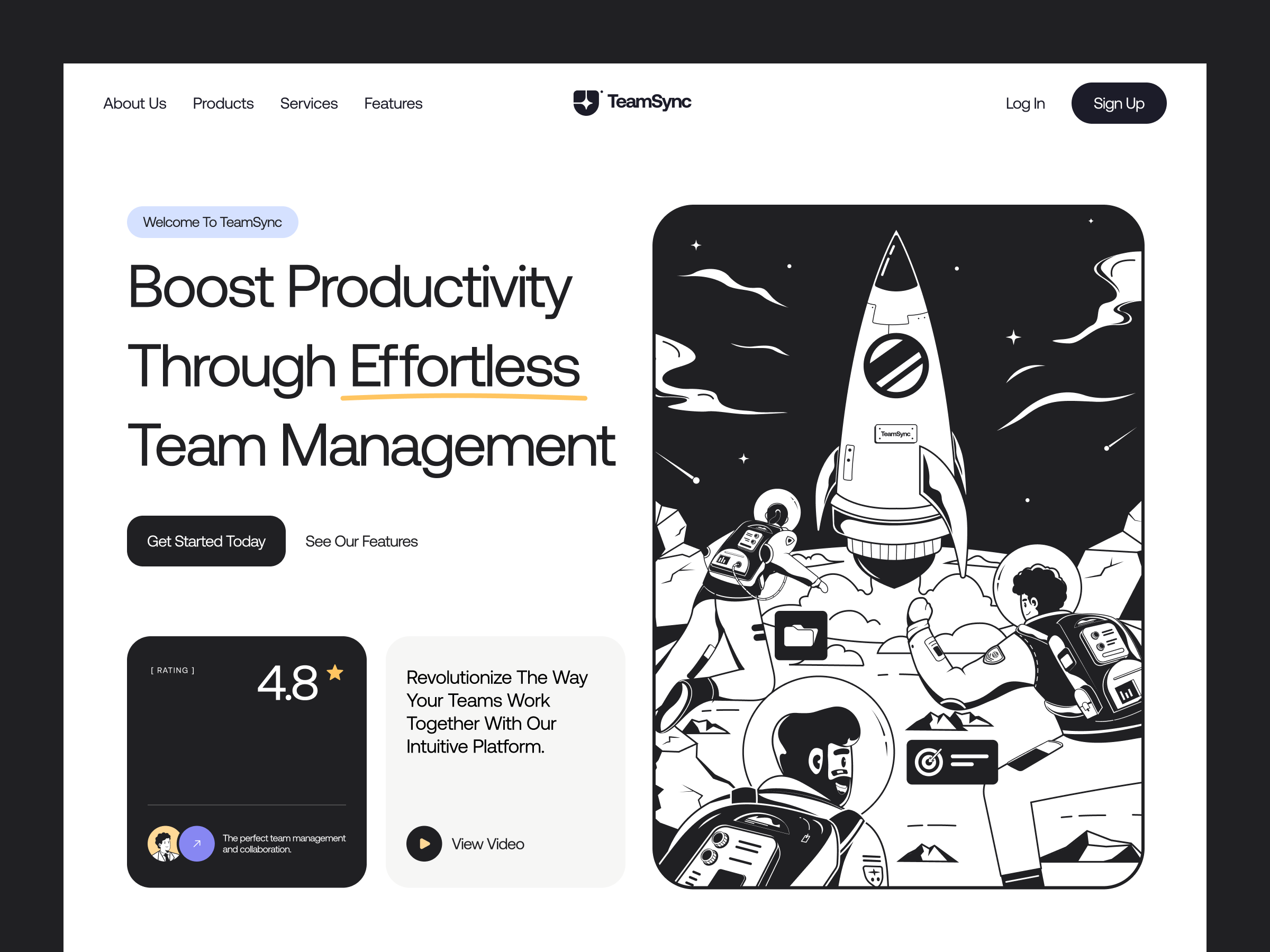Go to the Services section

(309, 103)
